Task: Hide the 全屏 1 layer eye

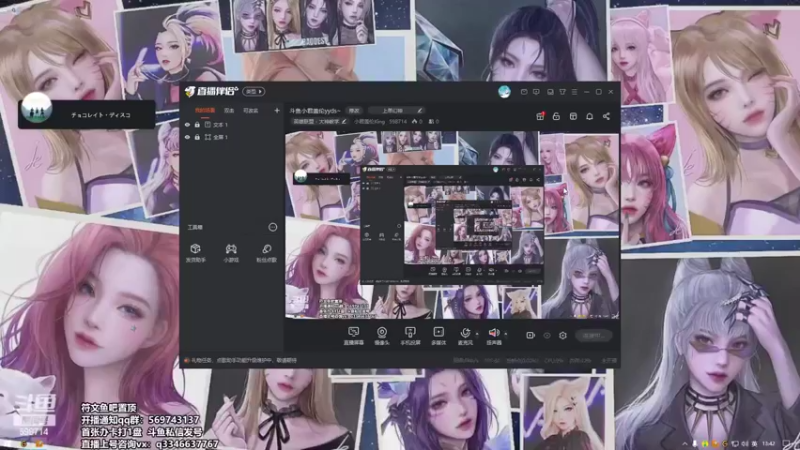Action: point(187,137)
